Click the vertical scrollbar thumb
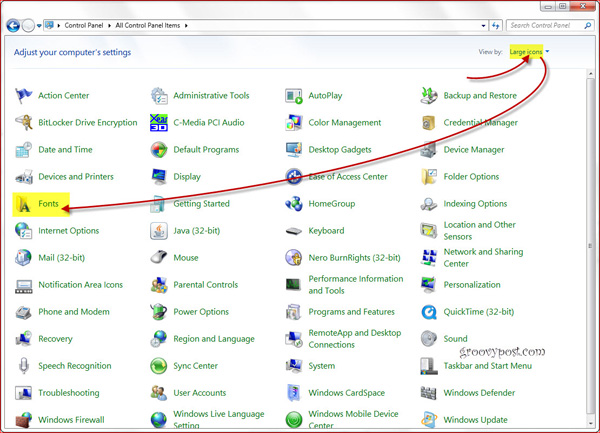The image size is (600, 433). [590, 246]
